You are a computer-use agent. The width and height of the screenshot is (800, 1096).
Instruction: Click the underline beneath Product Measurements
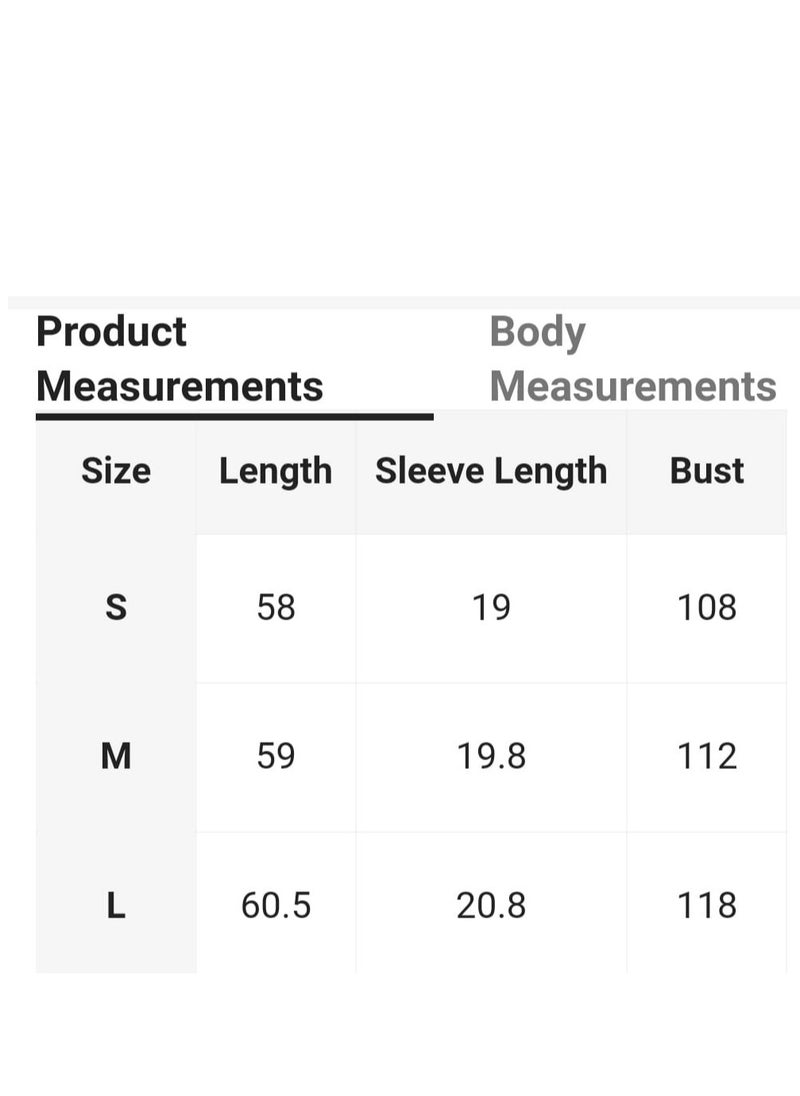click(235, 417)
